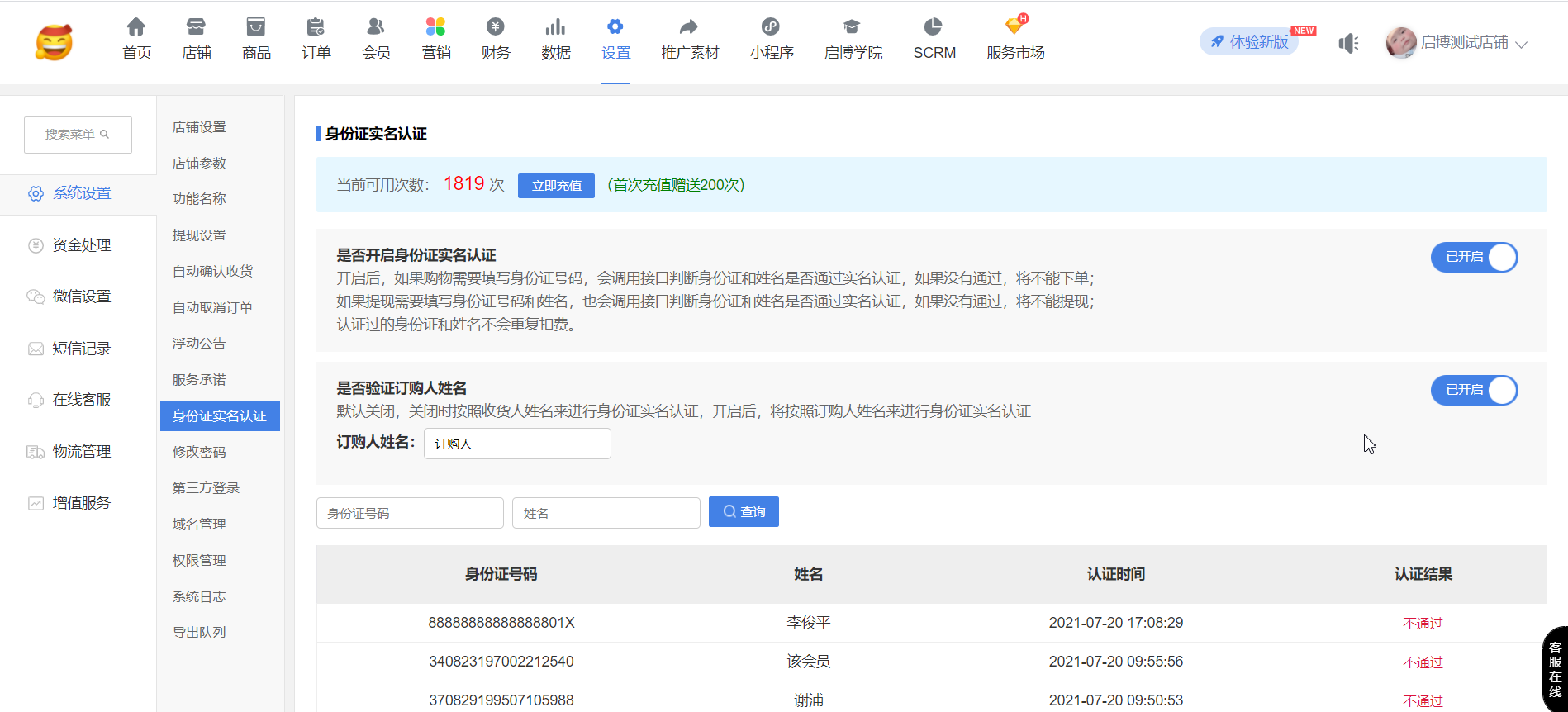Click the Mini Program (小程序) icon
The height and width of the screenshot is (712, 1568).
771,27
